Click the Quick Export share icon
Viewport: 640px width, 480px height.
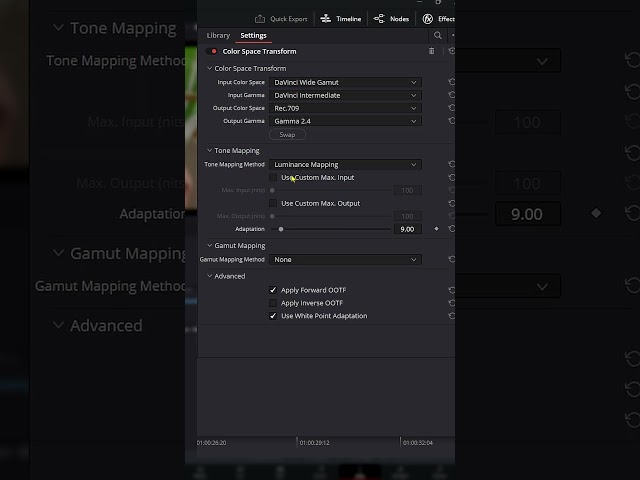pos(260,19)
